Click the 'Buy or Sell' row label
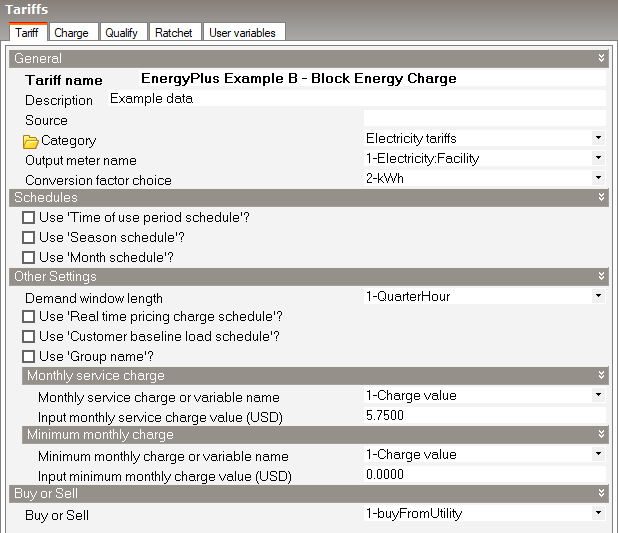The width and height of the screenshot is (618, 533). [57, 516]
